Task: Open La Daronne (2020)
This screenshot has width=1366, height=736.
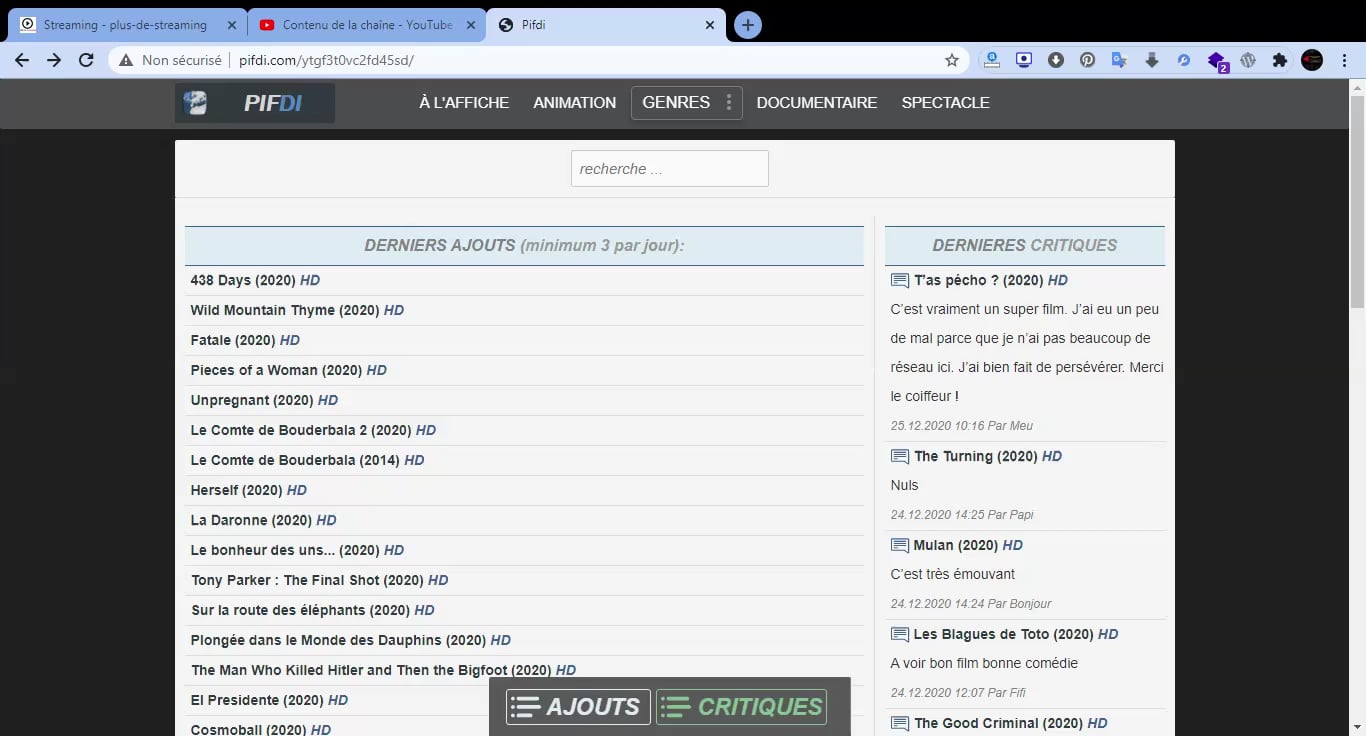Action: (263, 520)
